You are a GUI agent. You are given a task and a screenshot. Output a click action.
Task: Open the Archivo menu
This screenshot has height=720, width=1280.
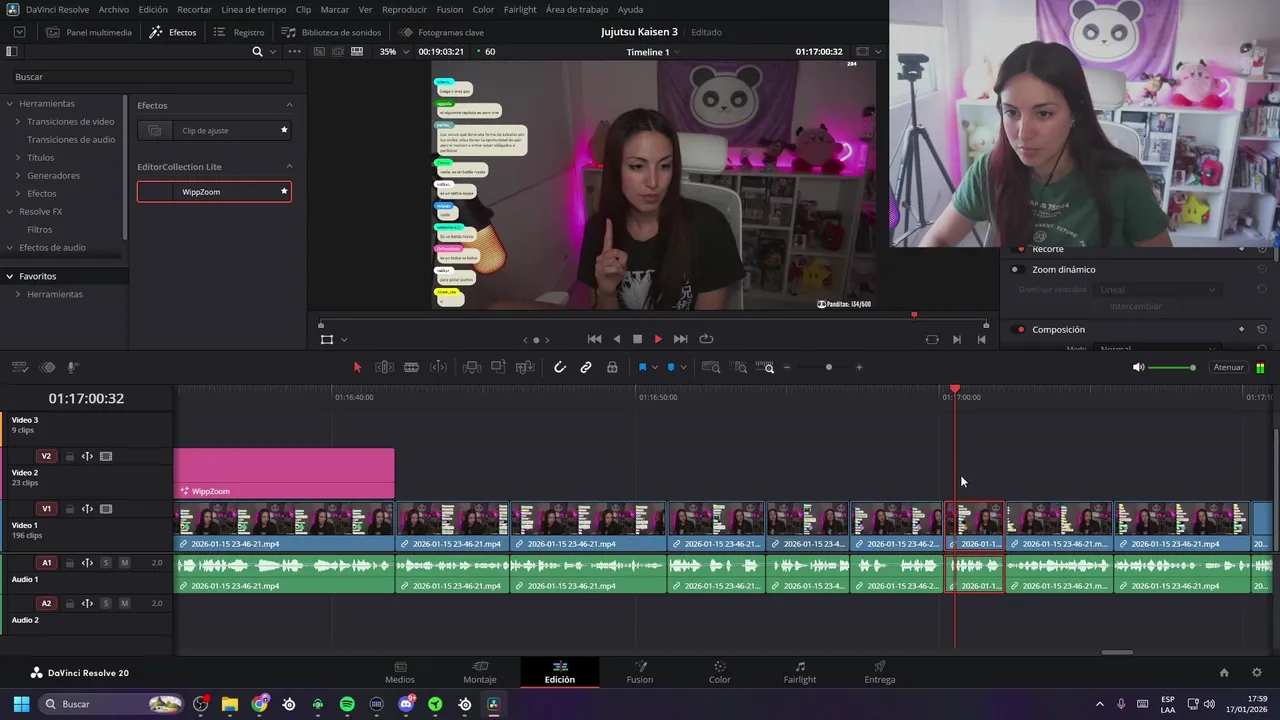pos(113,9)
